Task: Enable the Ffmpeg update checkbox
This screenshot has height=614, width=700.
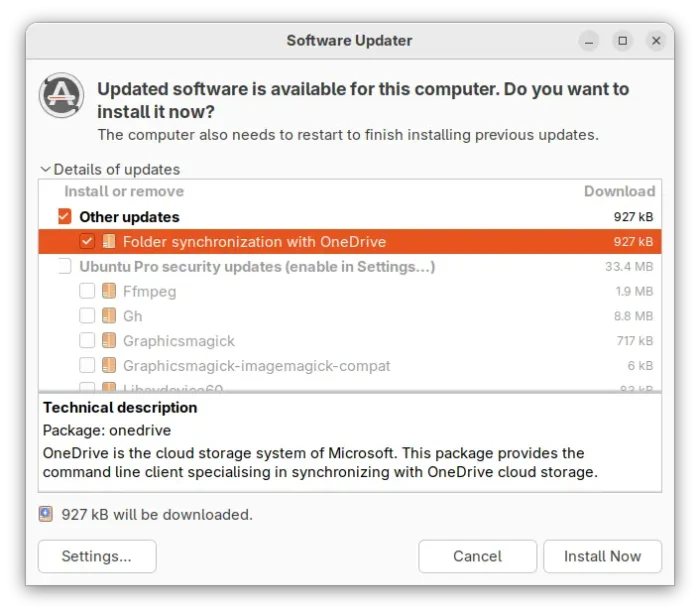Action: click(87, 291)
